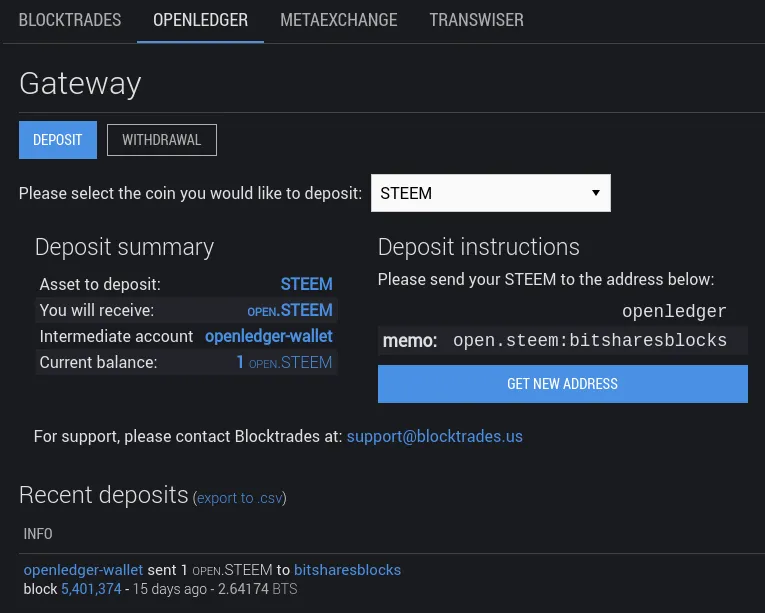Click 'Current balance:' label
This screenshot has height=613, width=765.
point(98,362)
